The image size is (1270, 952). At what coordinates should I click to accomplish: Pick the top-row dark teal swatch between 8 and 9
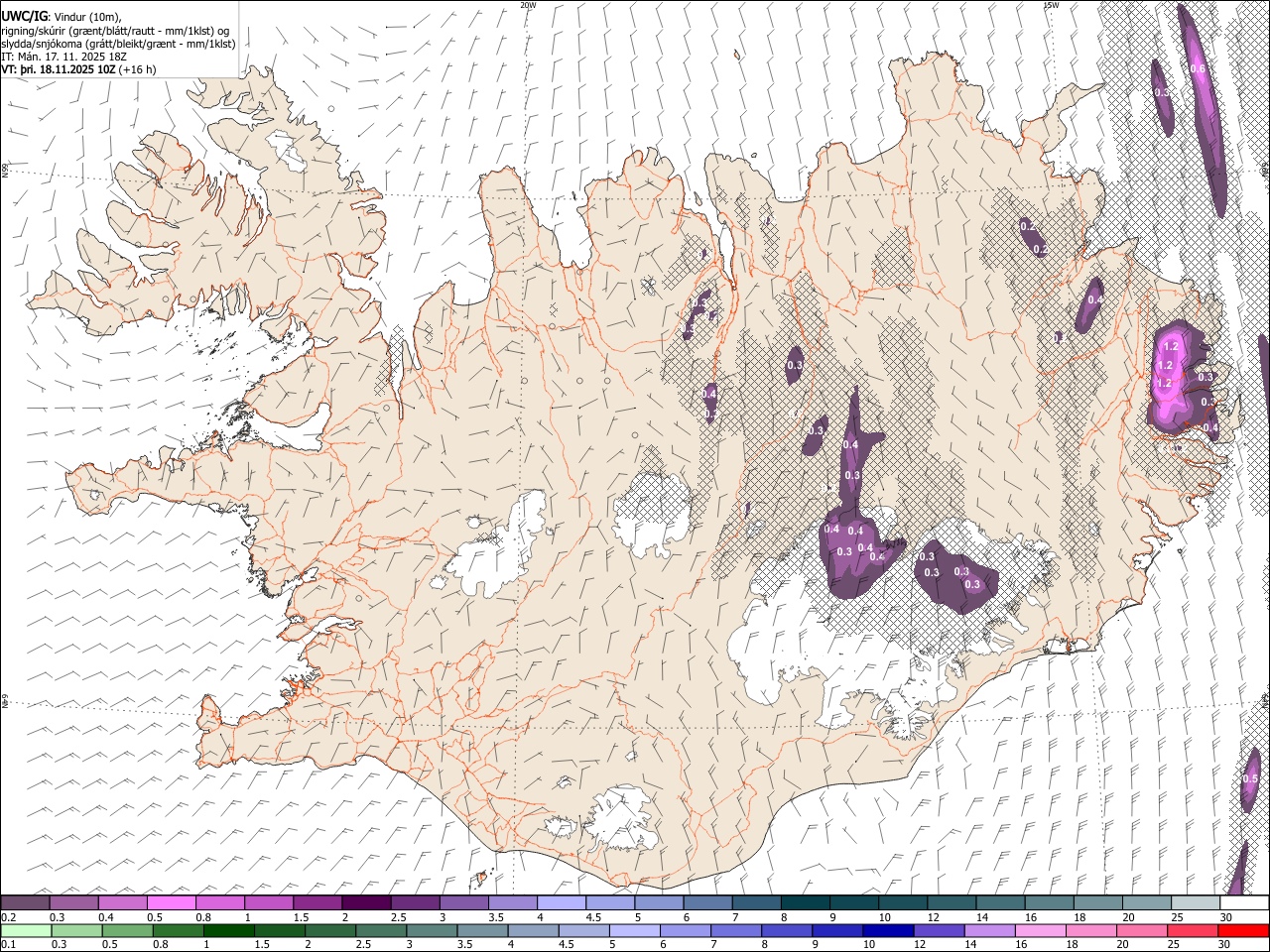point(805,902)
